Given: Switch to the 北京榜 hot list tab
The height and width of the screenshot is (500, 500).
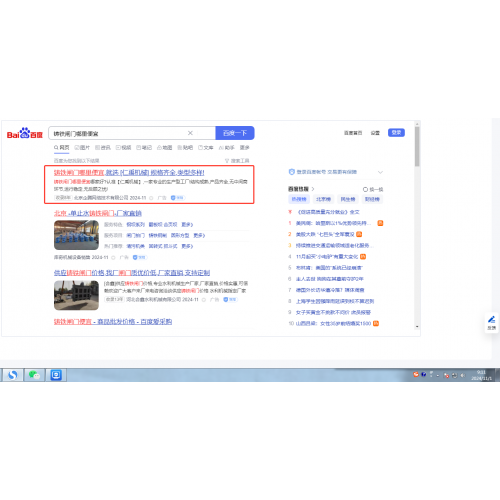Looking at the screenshot, I should (323, 199).
